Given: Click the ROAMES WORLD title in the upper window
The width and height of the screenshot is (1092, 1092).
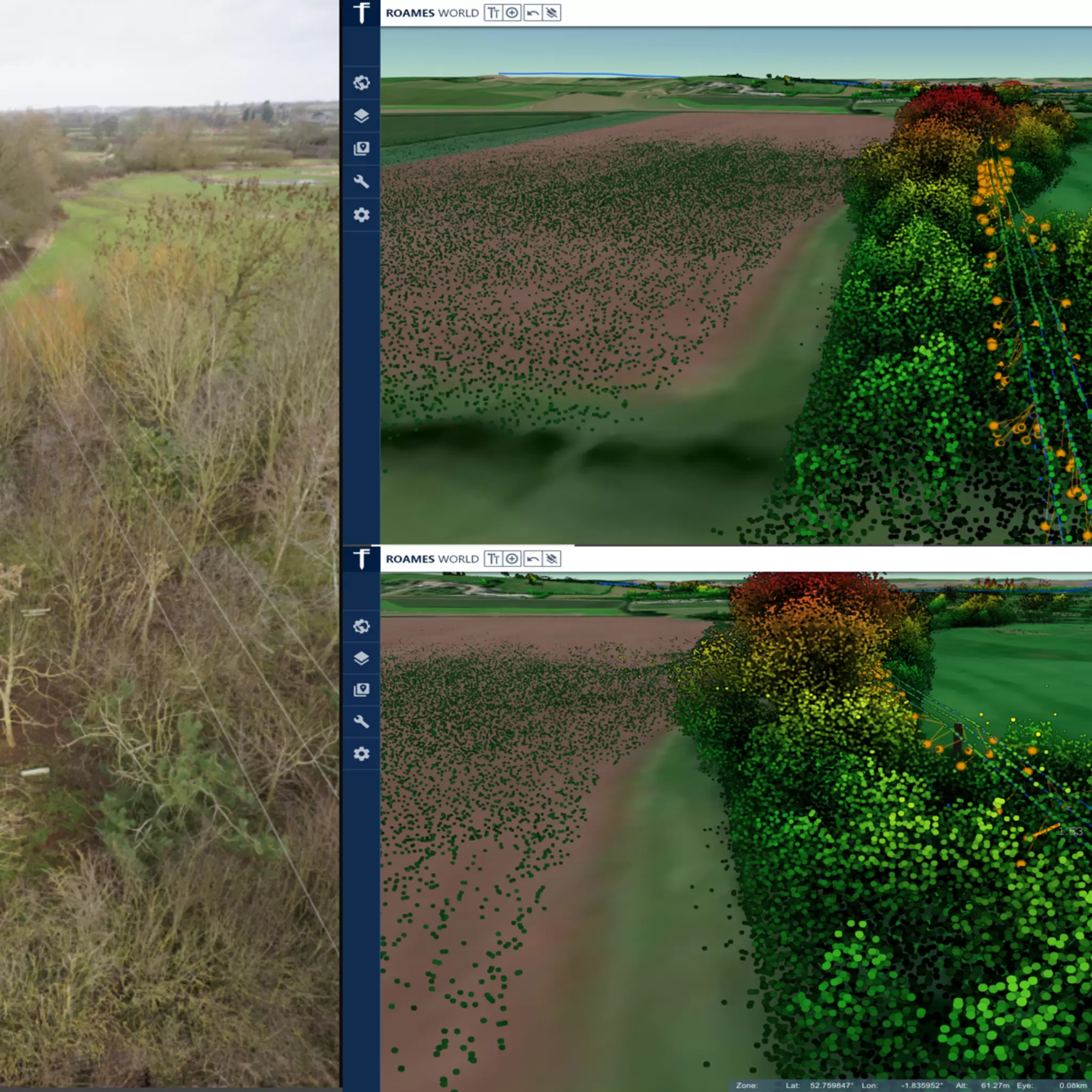Looking at the screenshot, I should (x=433, y=13).
